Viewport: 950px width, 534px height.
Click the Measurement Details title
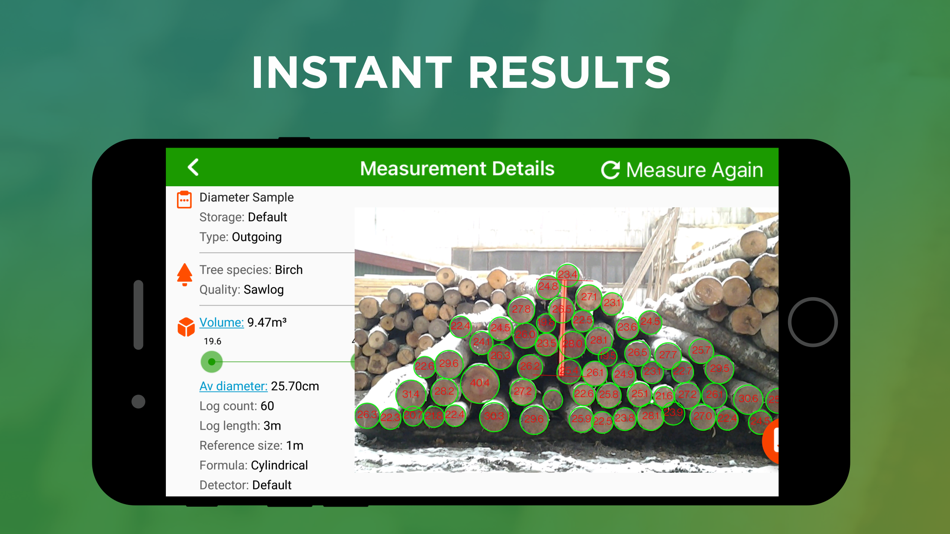(457, 169)
